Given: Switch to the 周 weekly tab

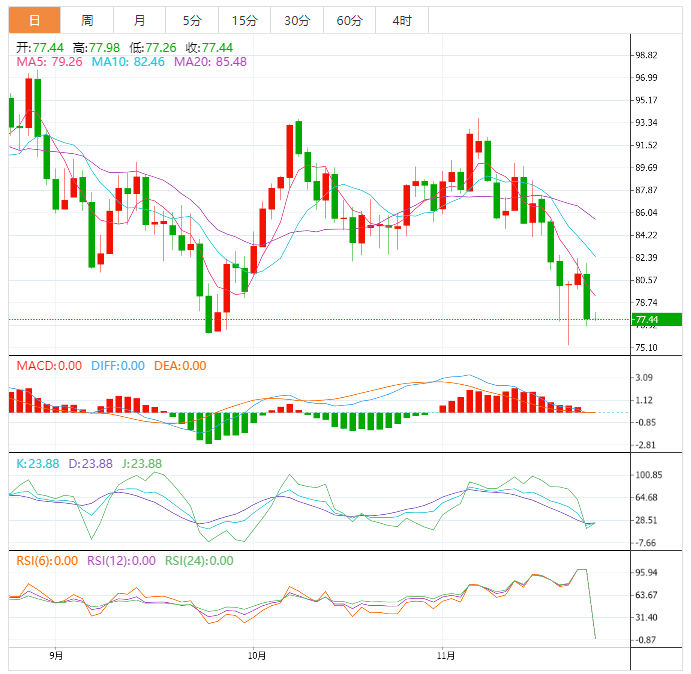Looking at the screenshot, I should pyautogui.click(x=87, y=20).
